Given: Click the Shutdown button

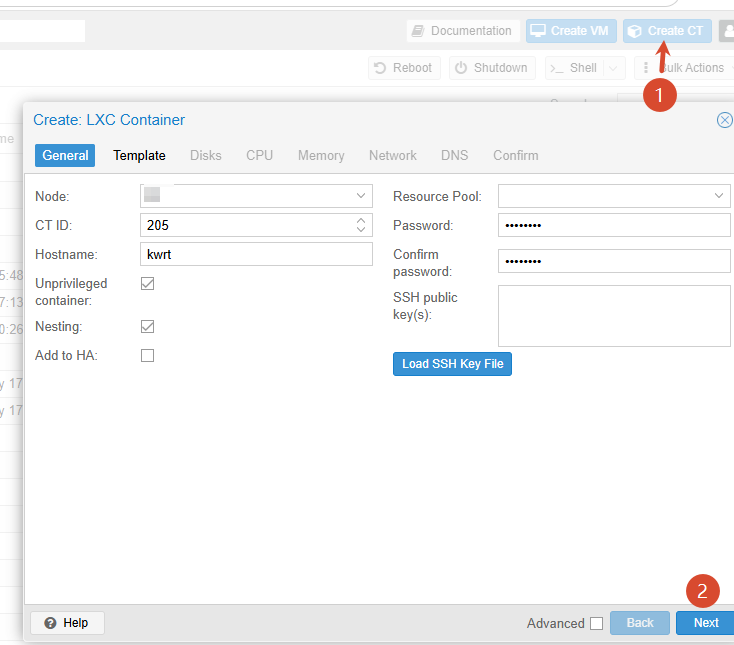Looking at the screenshot, I should coord(492,68).
